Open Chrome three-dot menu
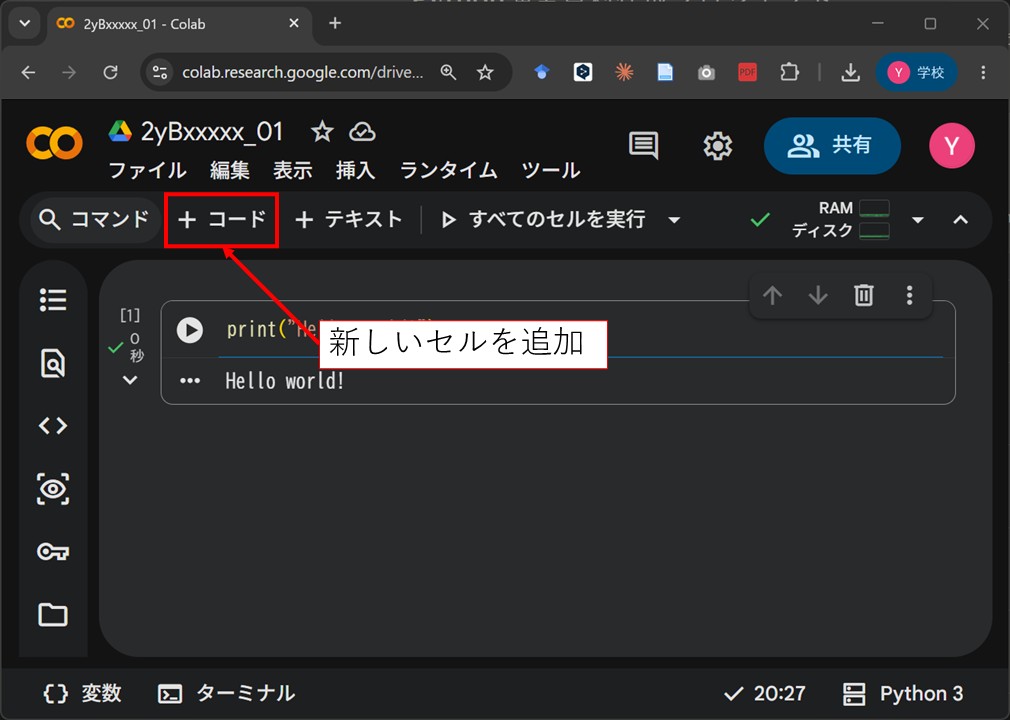This screenshot has width=1010, height=720. (x=983, y=72)
